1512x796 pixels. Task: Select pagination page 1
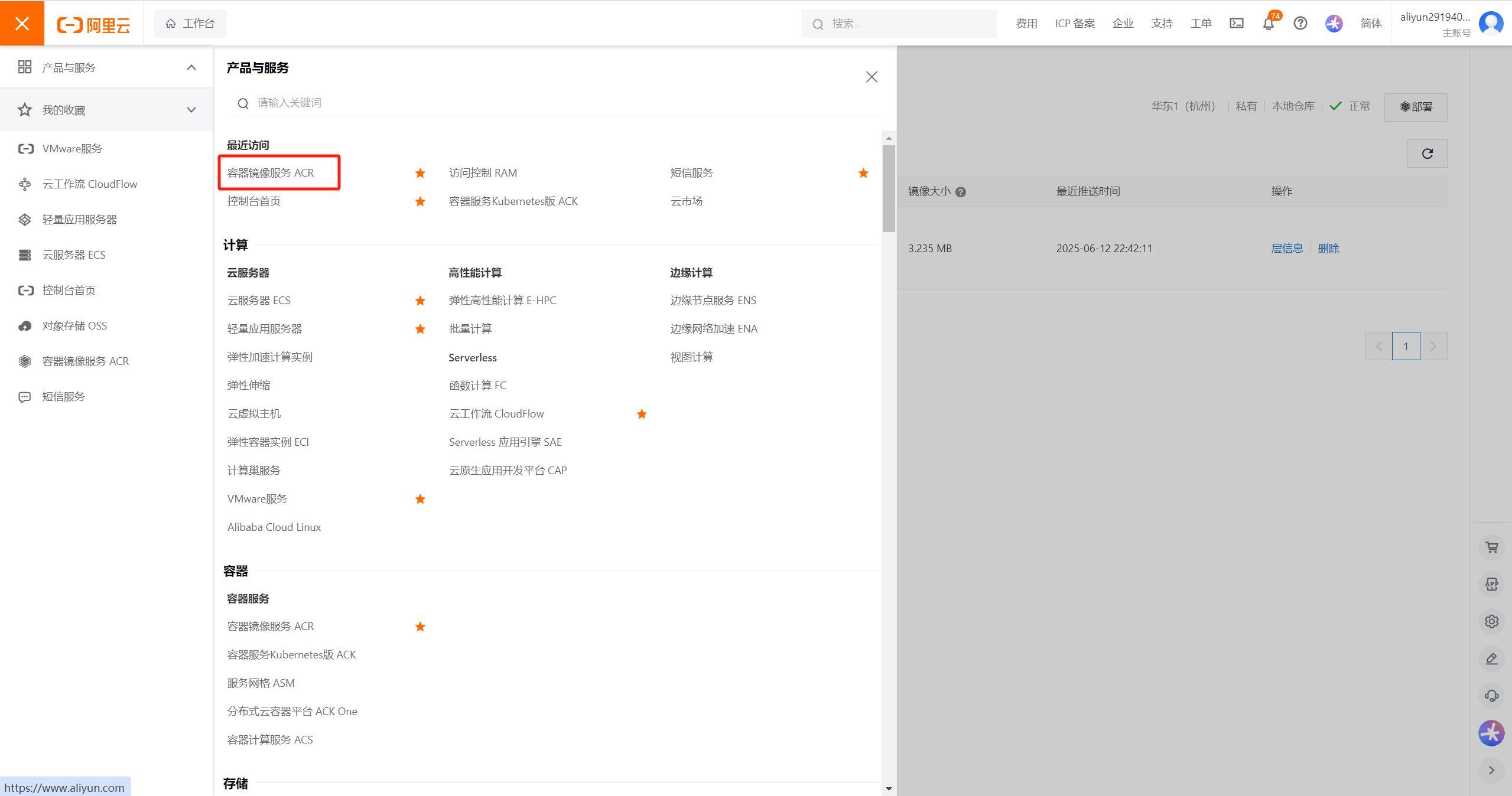click(1406, 346)
